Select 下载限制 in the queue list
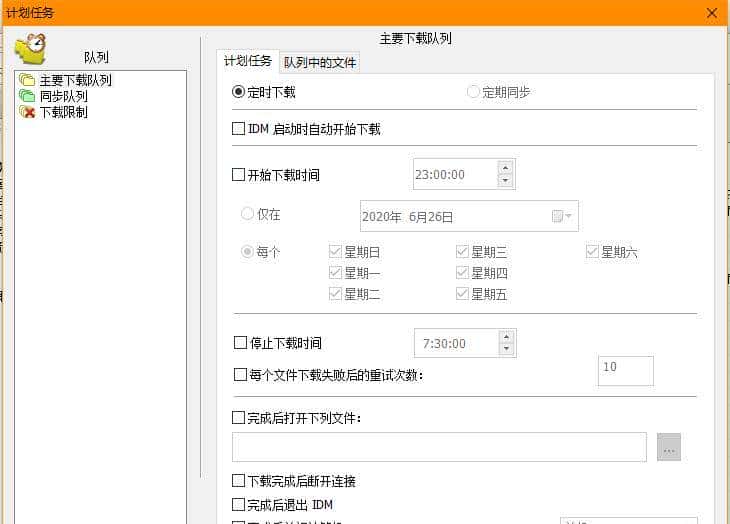The height and width of the screenshot is (524, 730). (x=63, y=112)
